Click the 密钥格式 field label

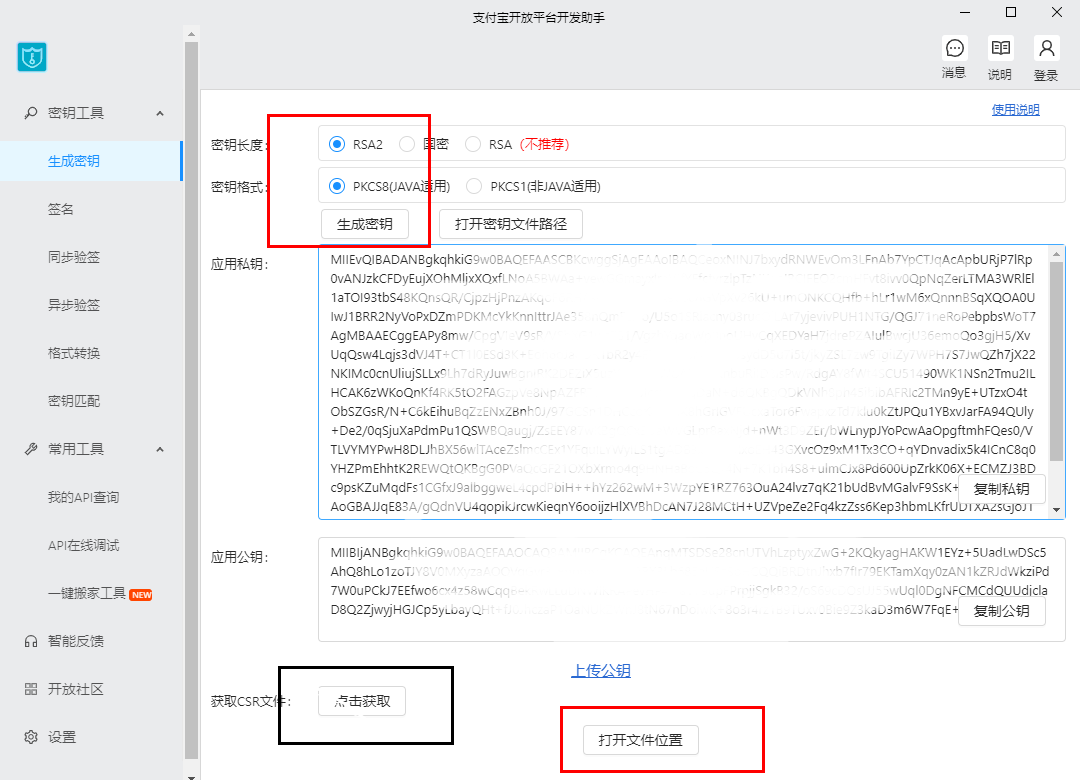point(239,187)
